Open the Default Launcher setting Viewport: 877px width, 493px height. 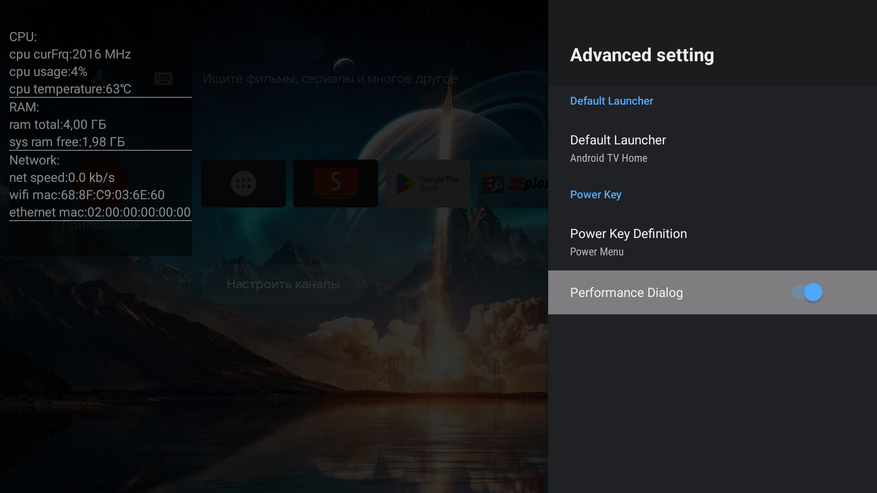coord(712,148)
